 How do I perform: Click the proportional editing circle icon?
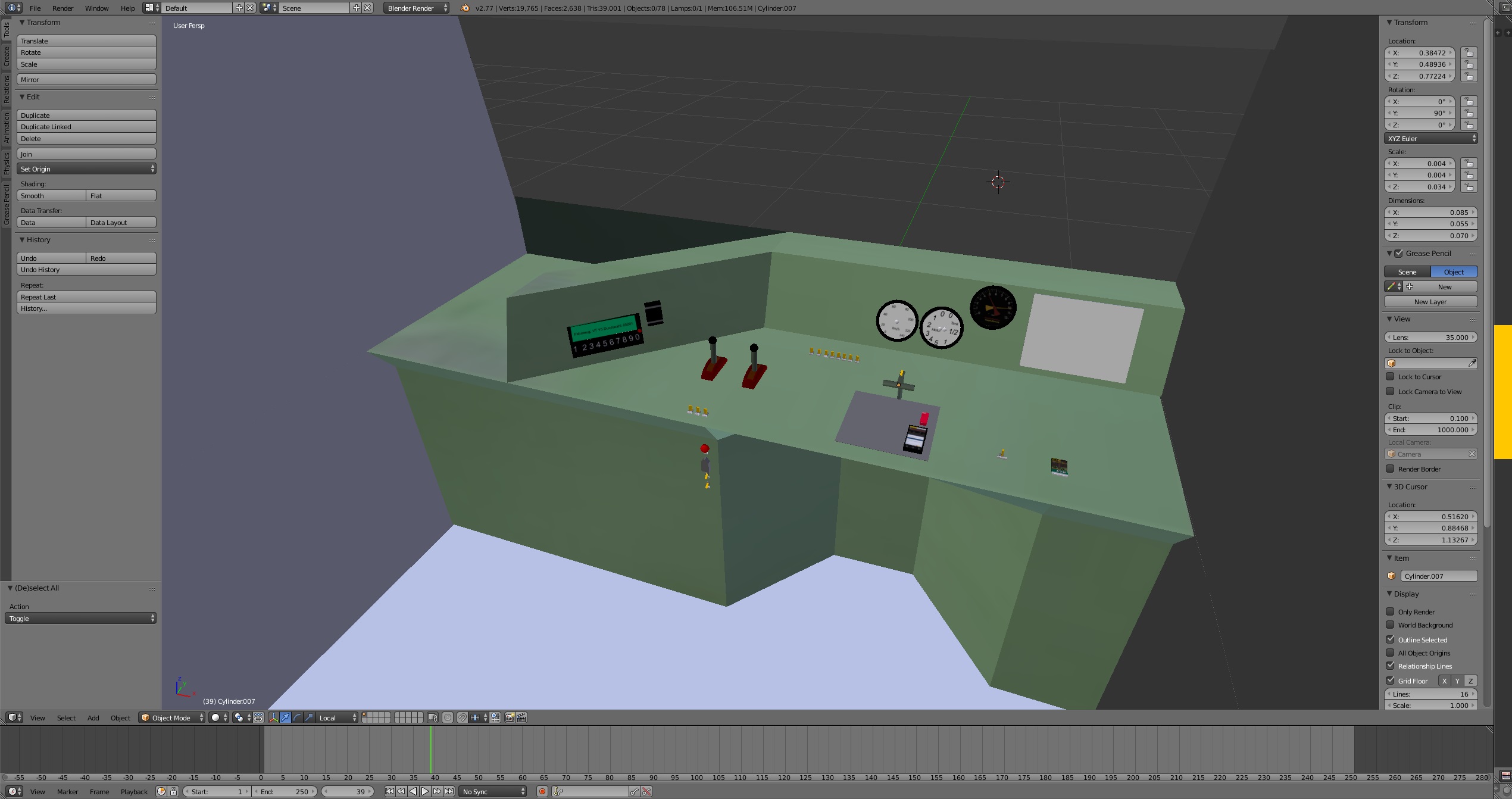tap(448, 717)
